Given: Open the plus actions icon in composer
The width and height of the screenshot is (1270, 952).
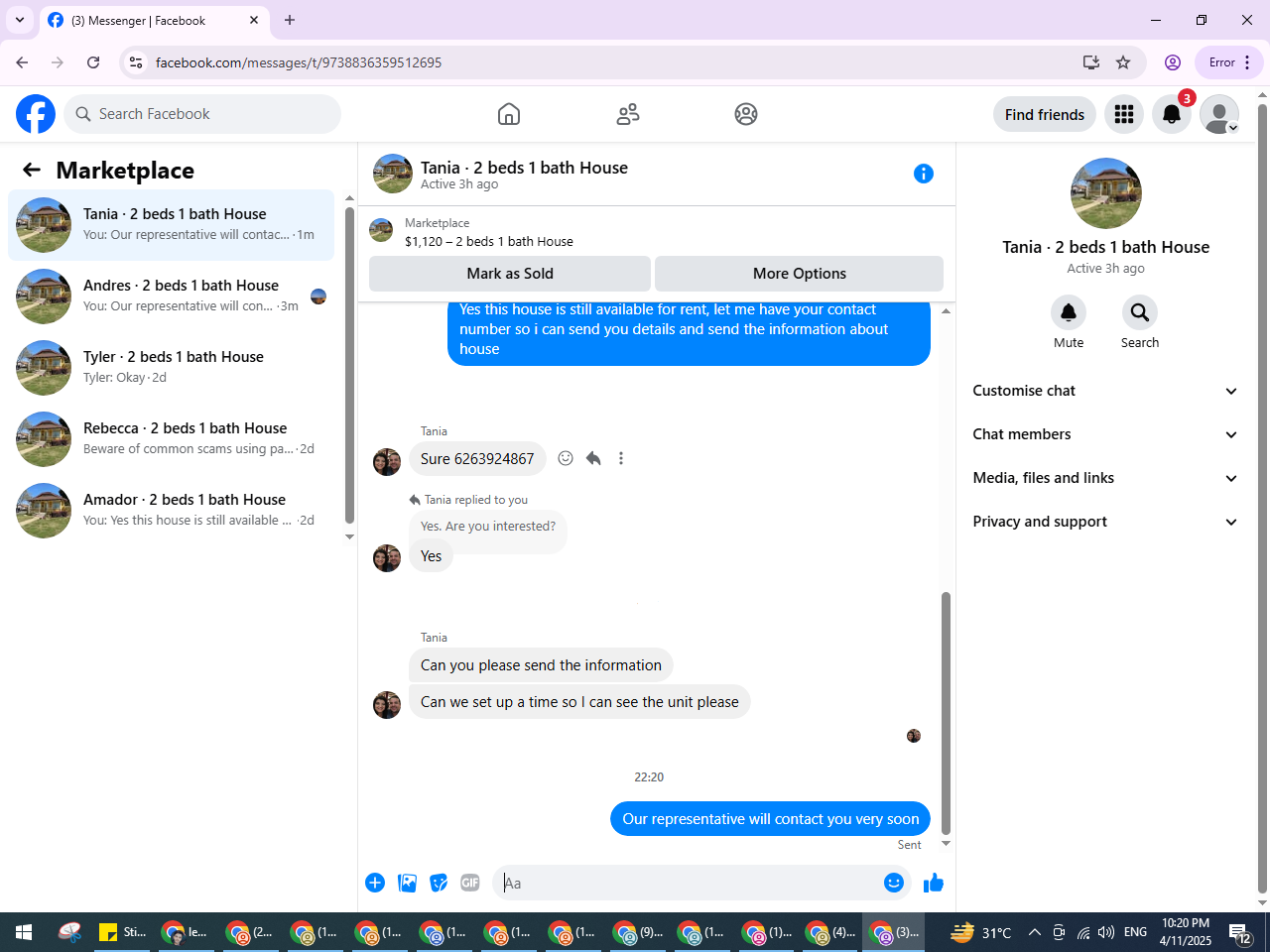Looking at the screenshot, I should coord(375,883).
